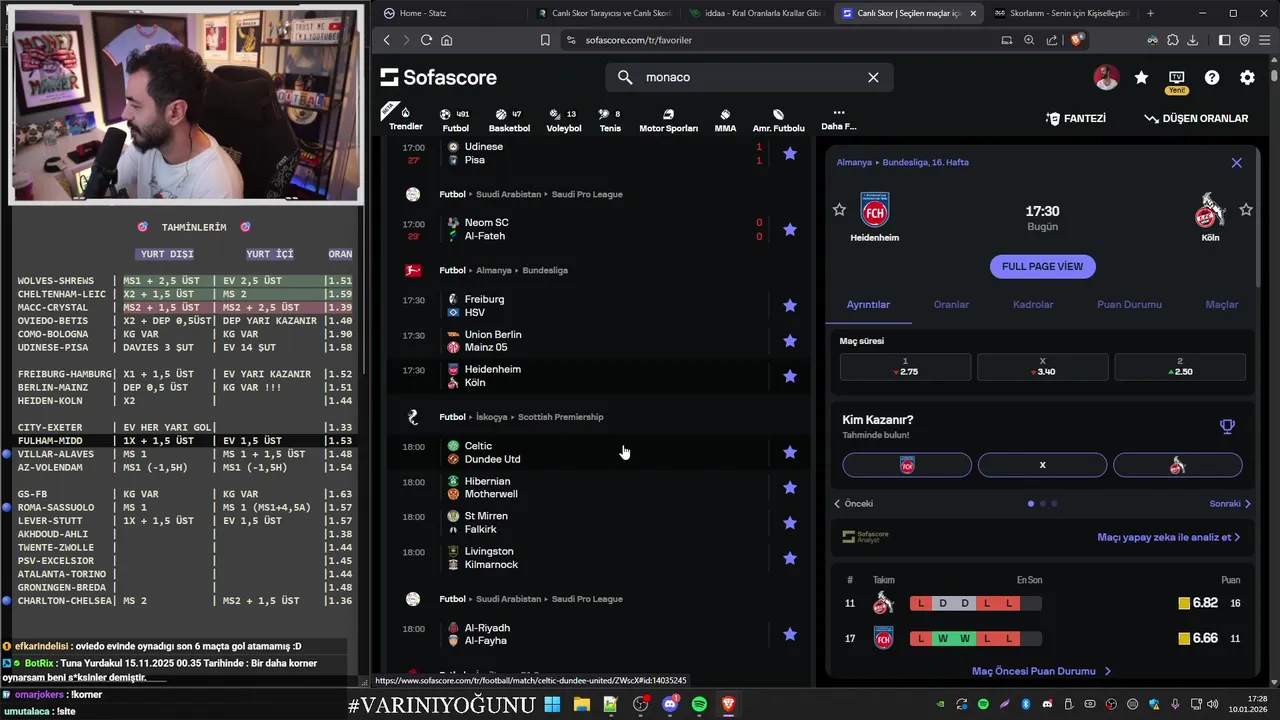Open Sofascore settings gear
The height and width of the screenshot is (720, 1280).
(x=1247, y=77)
